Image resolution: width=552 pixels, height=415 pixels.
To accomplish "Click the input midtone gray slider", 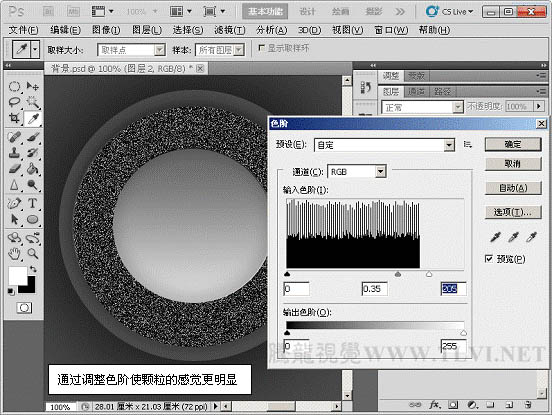I will (x=397, y=274).
